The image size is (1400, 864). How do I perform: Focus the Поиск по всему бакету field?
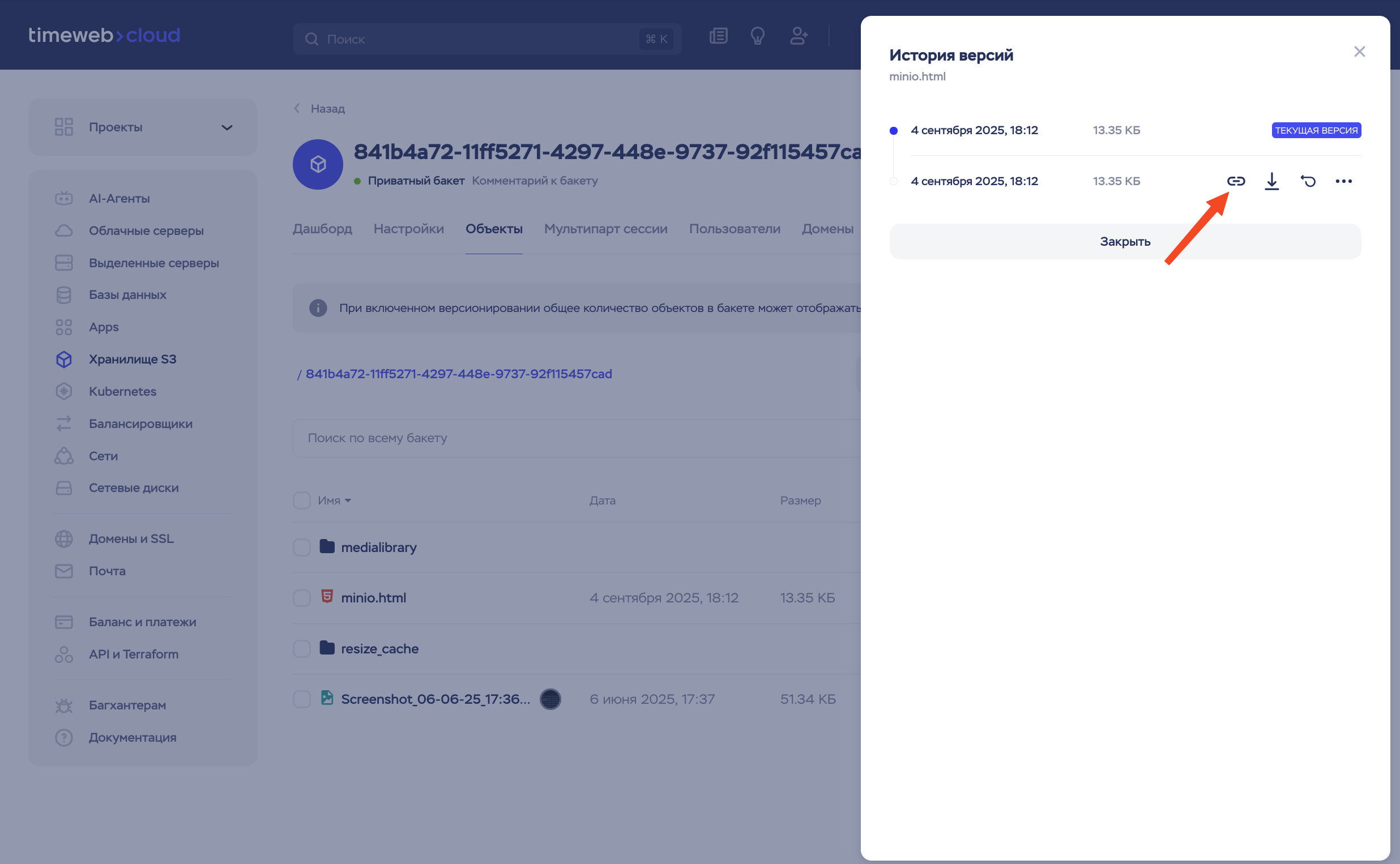[577, 438]
